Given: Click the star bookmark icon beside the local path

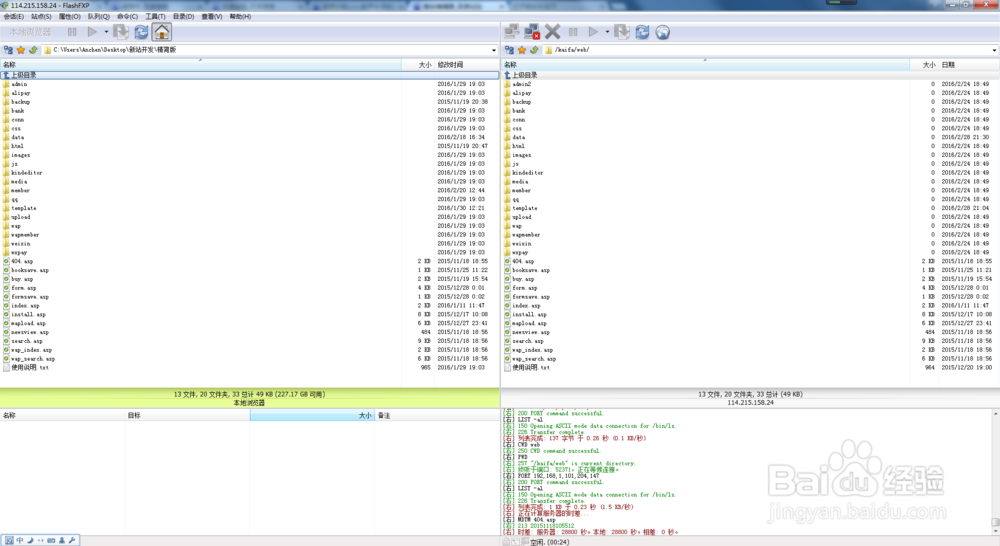Looking at the screenshot, I should click(x=20, y=50).
